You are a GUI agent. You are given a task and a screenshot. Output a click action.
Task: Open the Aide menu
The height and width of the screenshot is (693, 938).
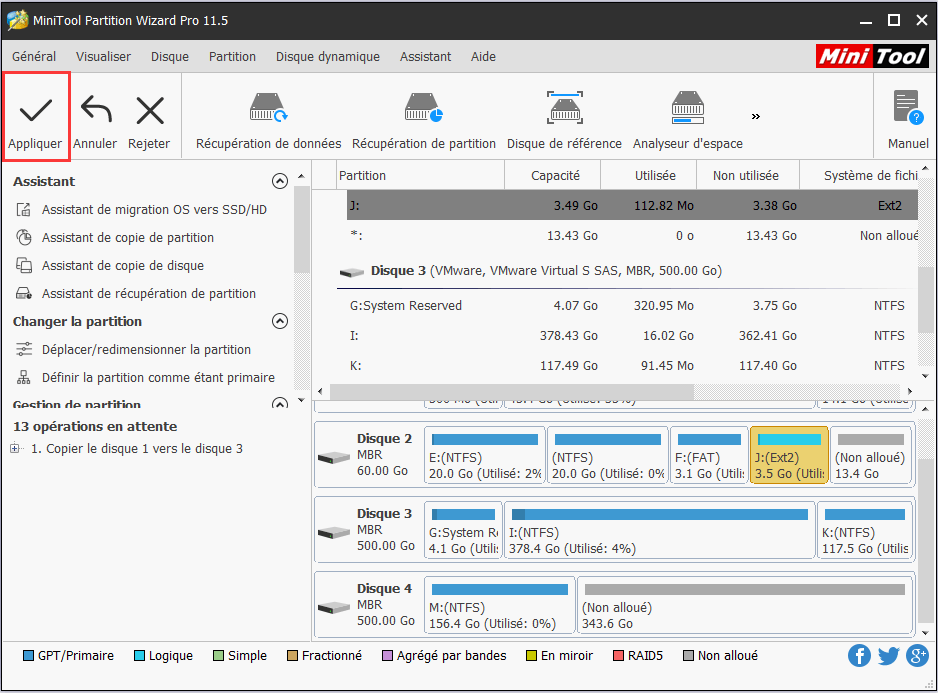point(483,57)
